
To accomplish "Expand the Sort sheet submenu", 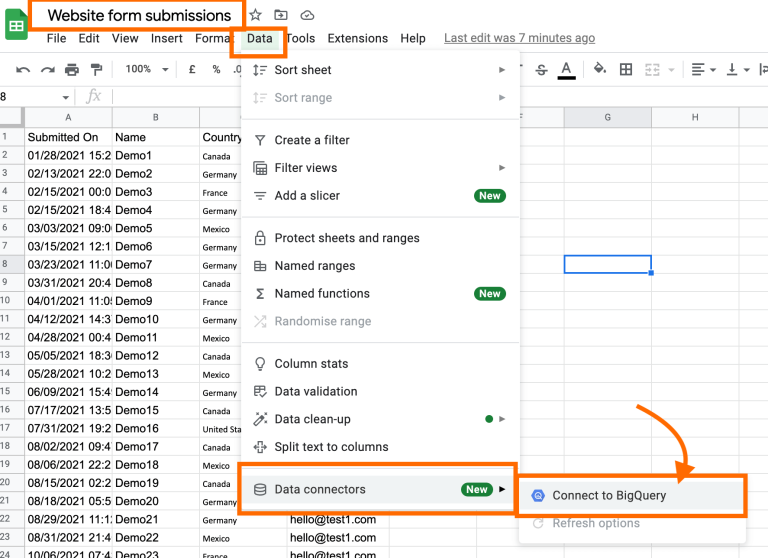I will click(380, 70).
